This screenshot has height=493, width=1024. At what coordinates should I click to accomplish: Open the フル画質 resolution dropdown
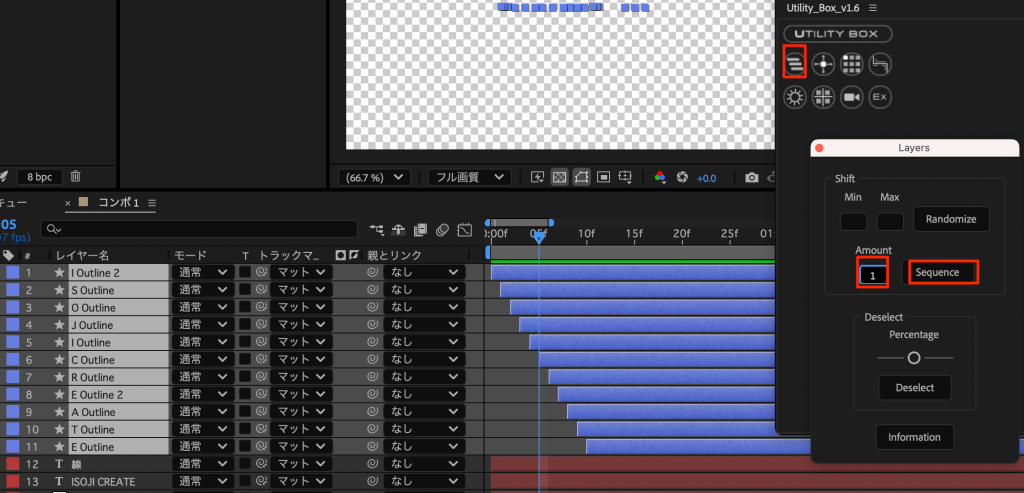pyautogui.click(x=469, y=177)
